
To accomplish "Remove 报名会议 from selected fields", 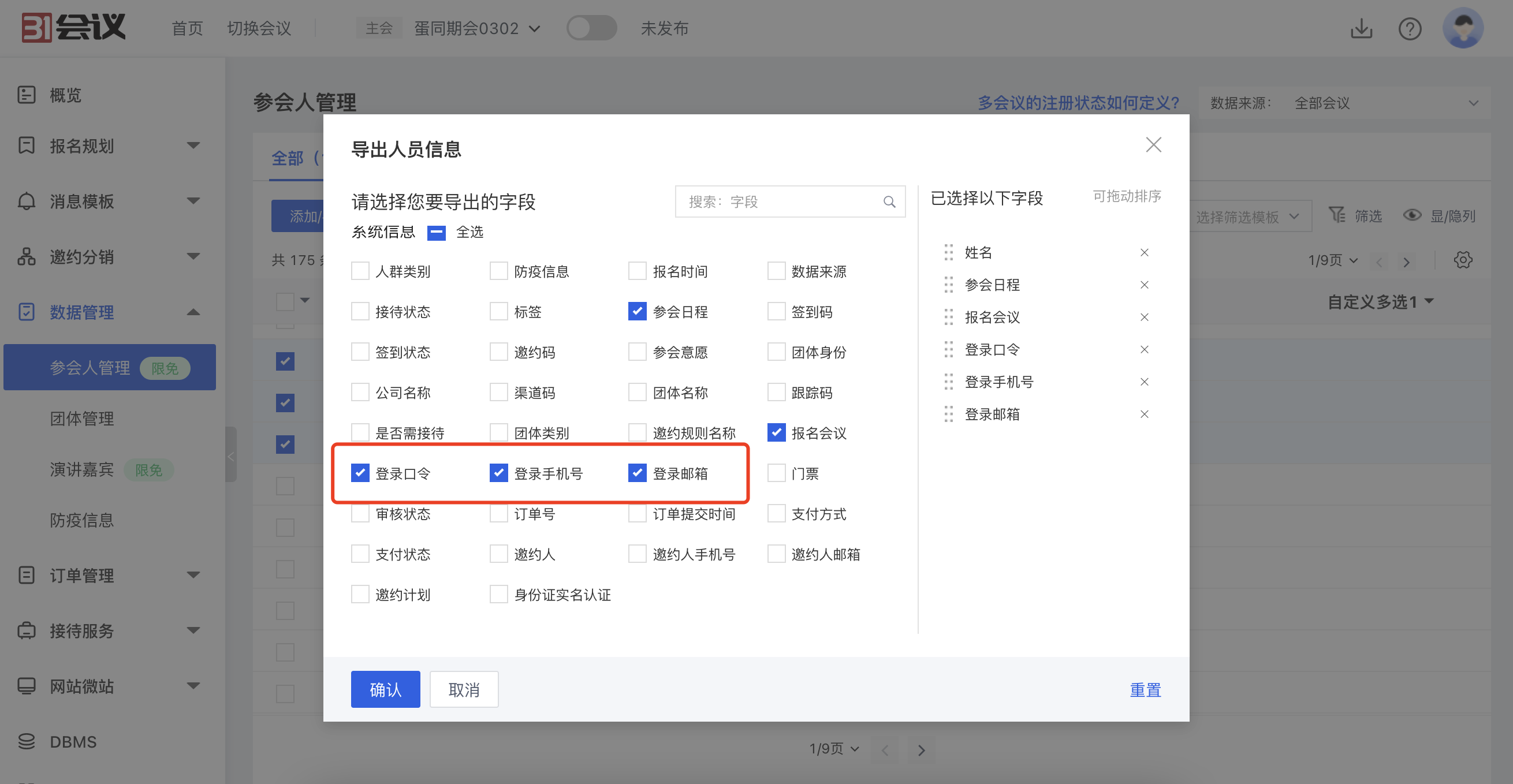I will [x=1144, y=317].
